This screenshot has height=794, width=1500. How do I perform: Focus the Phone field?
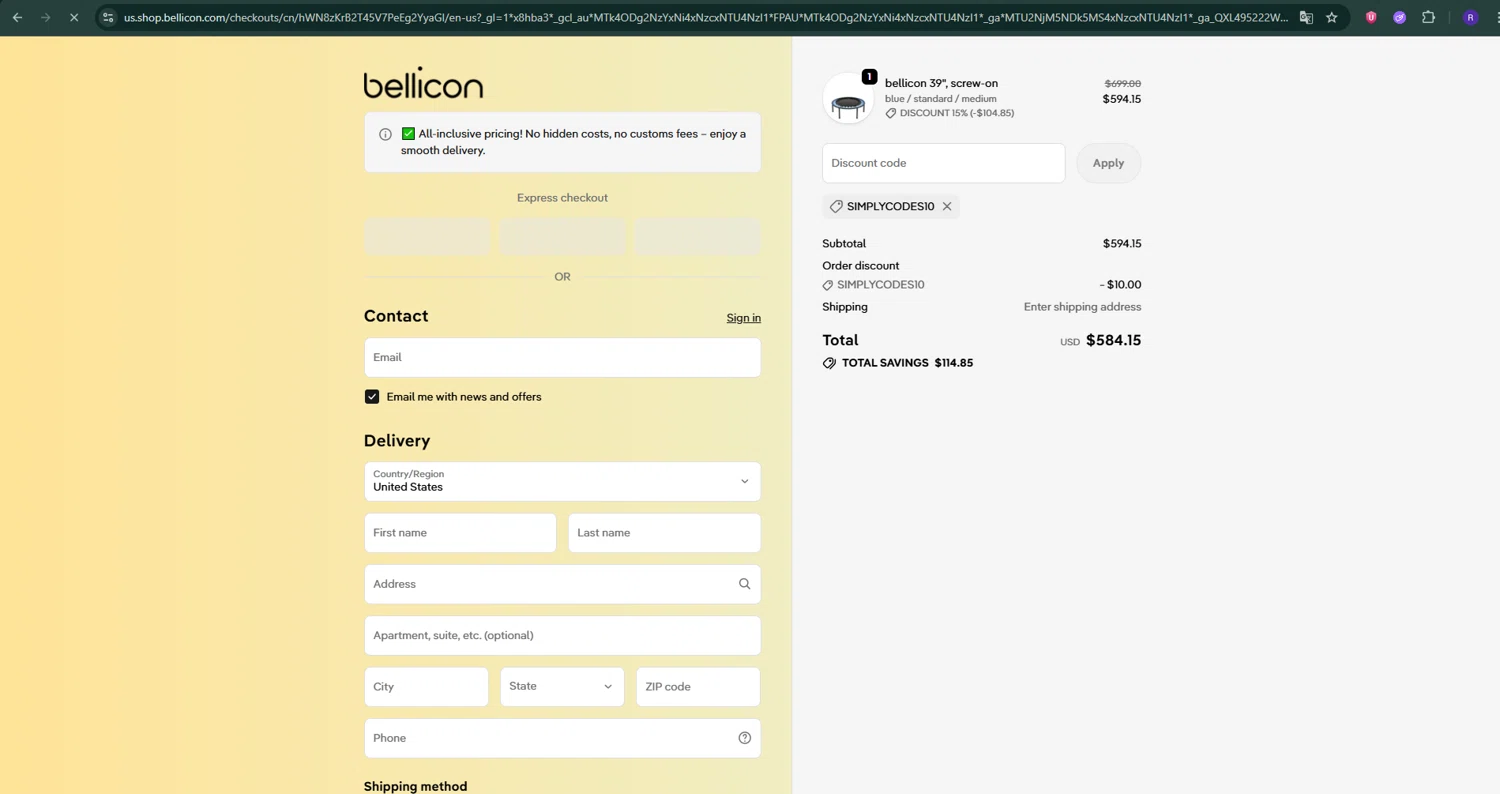point(562,738)
